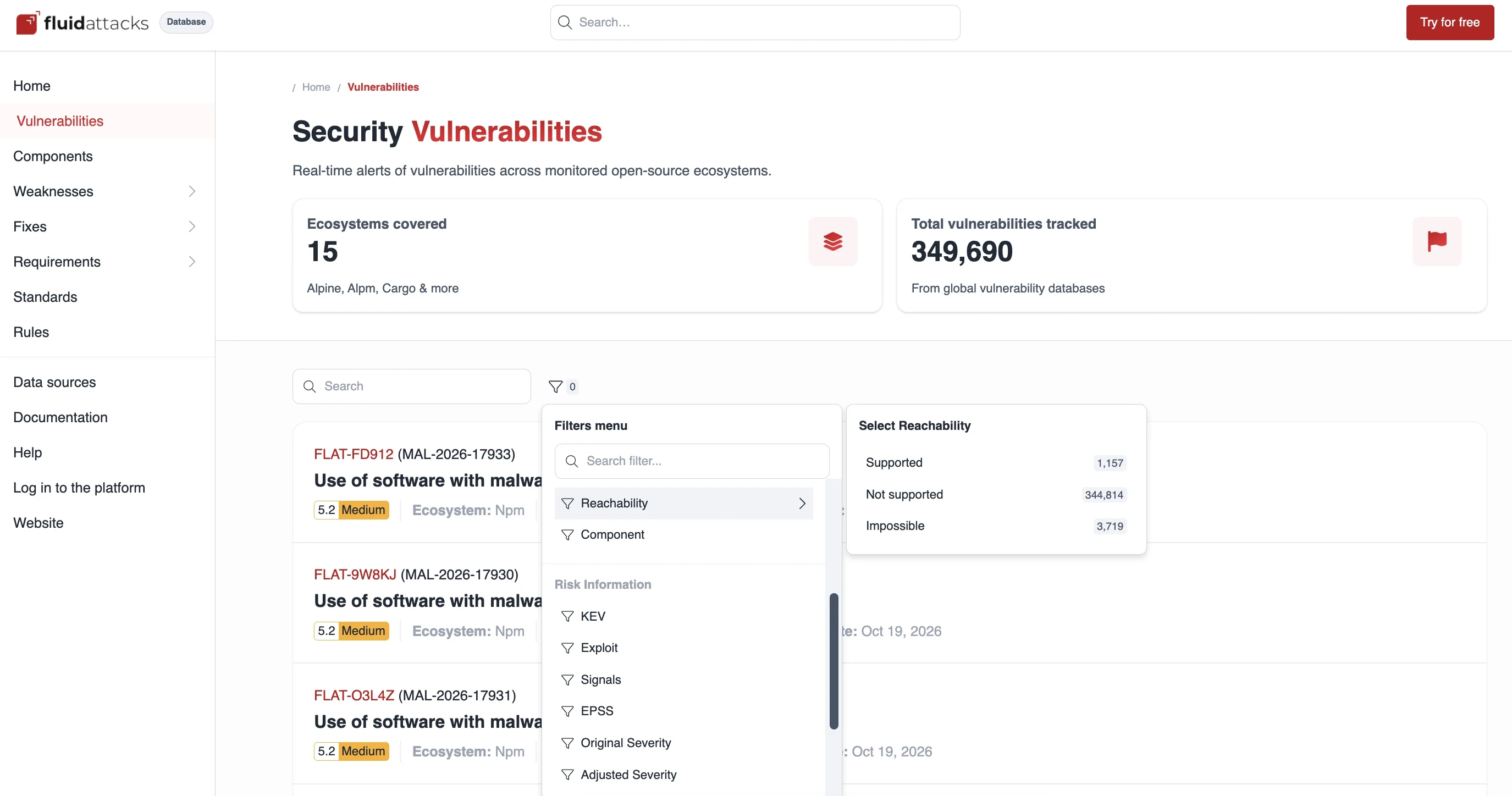The height and width of the screenshot is (796, 1512).
Task: Expand the Fixes sidebar chevron
Action: pos(192,226)
